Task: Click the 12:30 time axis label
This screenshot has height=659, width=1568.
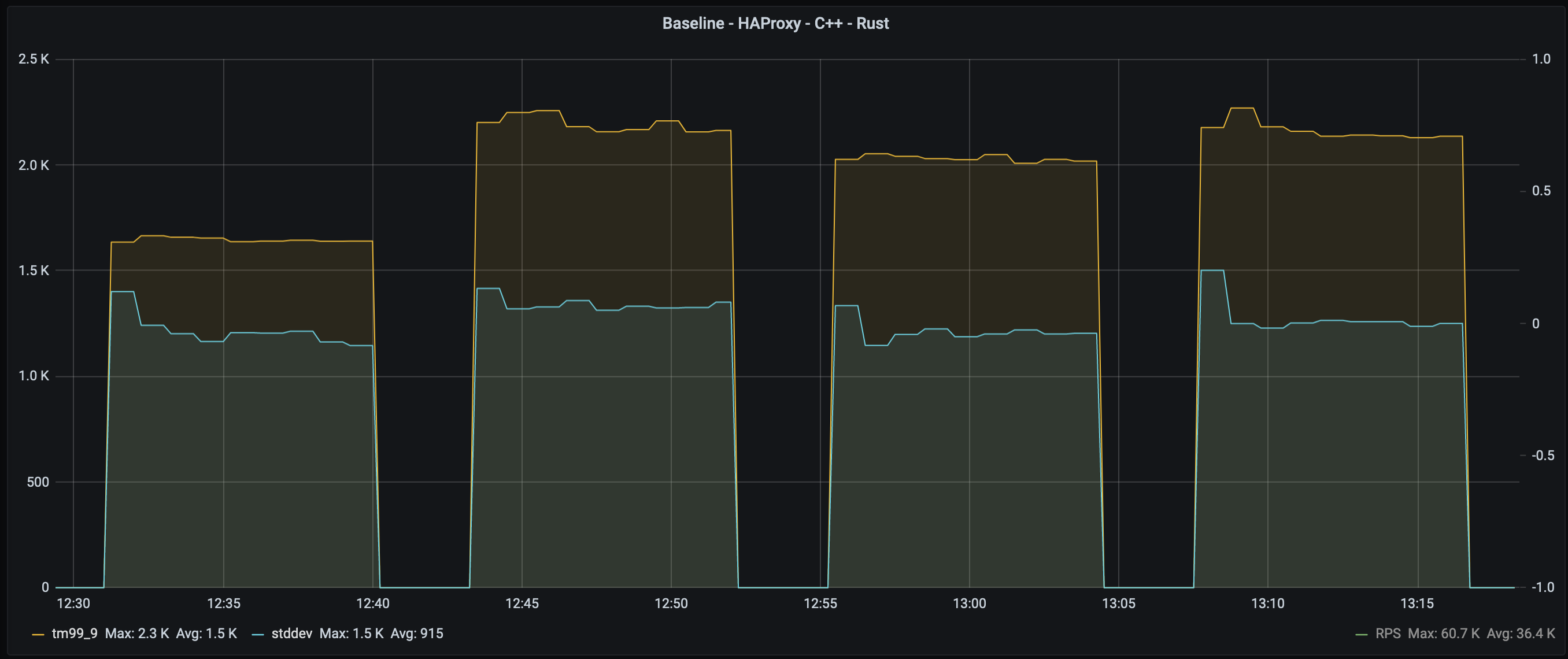Action: click(73, 604)
